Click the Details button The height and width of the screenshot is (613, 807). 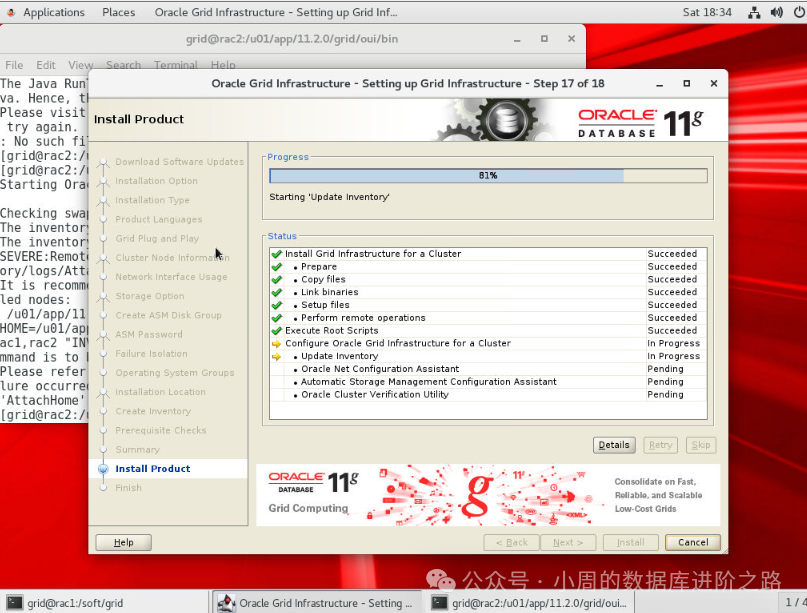pyautogui.click(x=614, y=445)
